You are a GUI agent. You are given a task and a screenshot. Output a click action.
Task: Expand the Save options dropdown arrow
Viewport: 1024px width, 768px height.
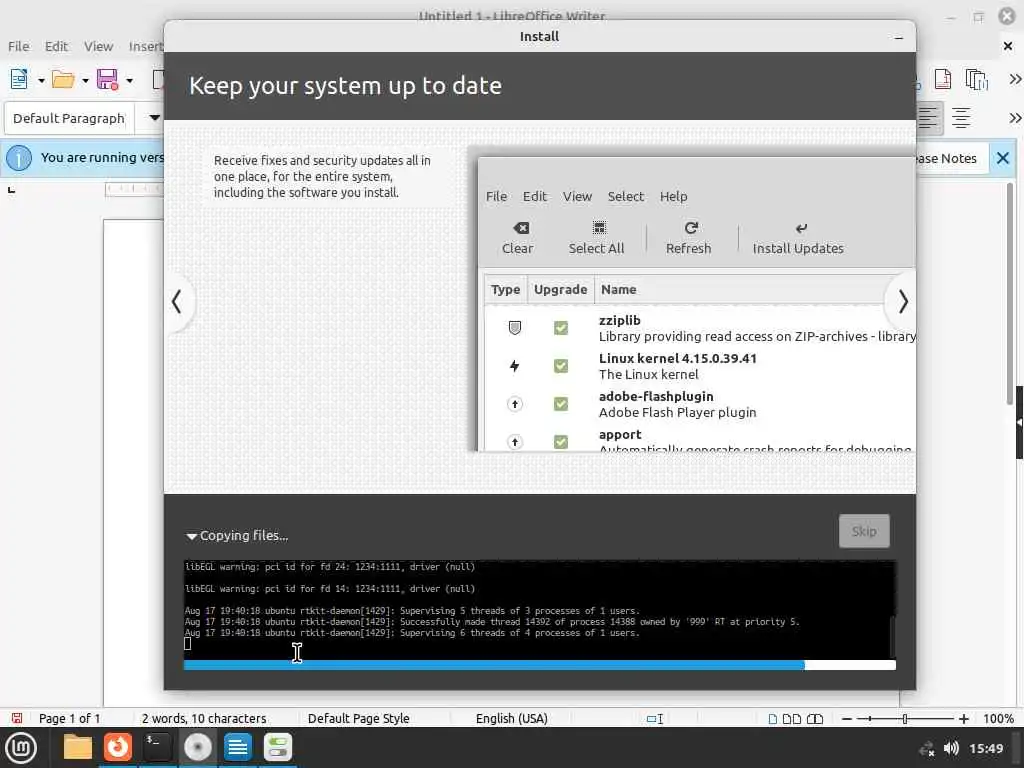[x=129, y=80]
